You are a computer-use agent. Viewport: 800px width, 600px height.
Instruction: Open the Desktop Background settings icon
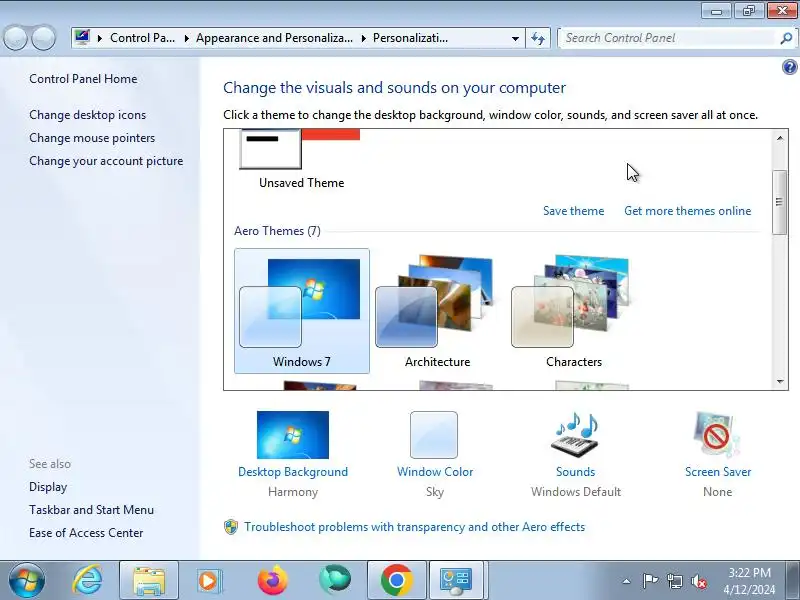coord(293,435)
